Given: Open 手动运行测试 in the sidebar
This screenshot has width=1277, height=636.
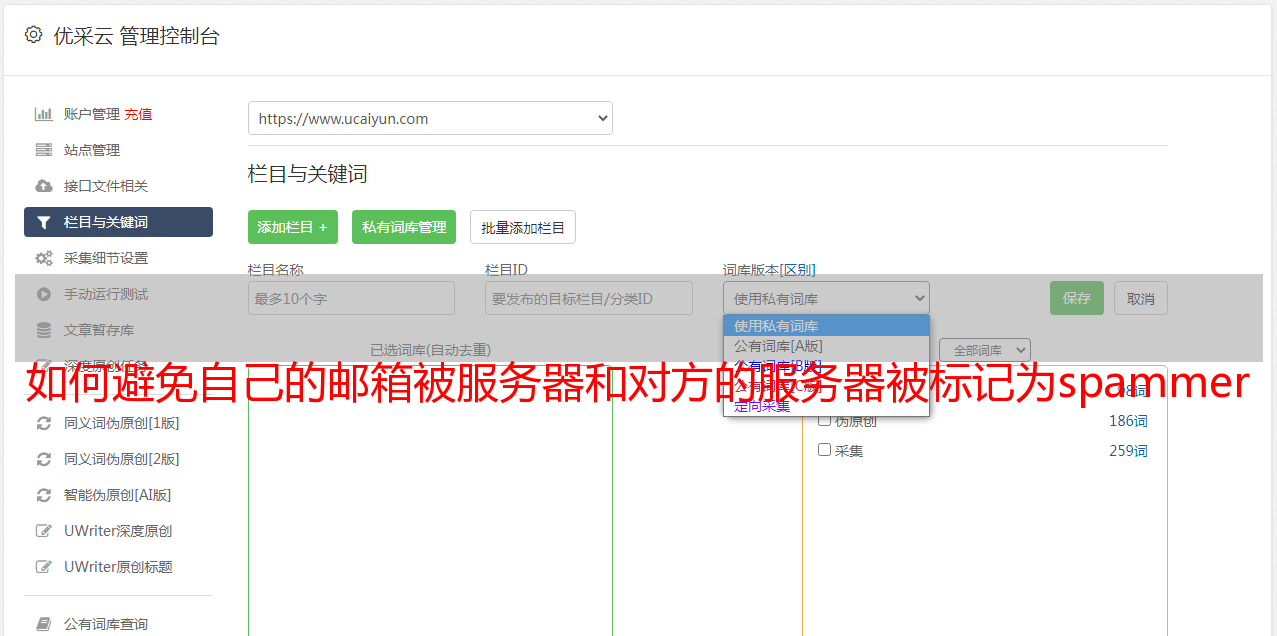Looking at the screenshot, I should [106, 294].
